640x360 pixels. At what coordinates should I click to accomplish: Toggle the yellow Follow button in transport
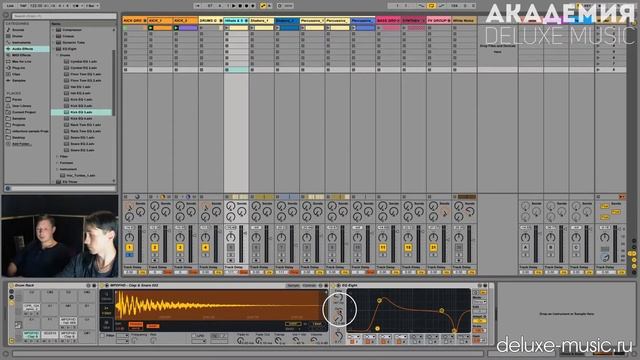[263, 6]
